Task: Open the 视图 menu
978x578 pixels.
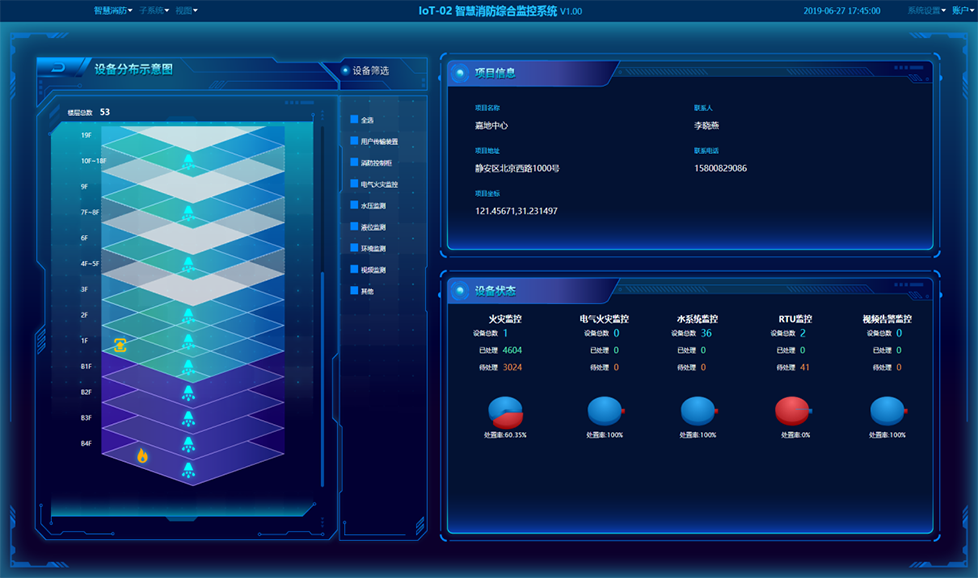Action: (x=186, y=11)
